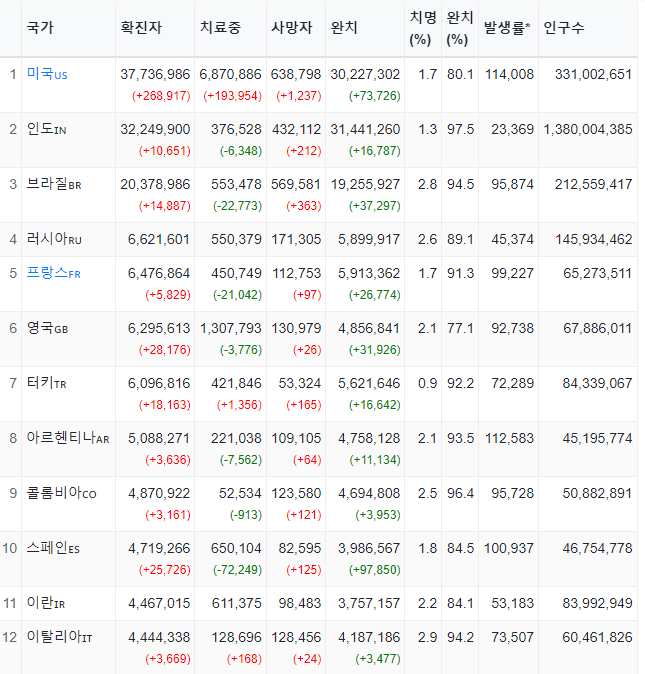Screen dimensions: 645x674
Task: Click Turkey population 84,339,067
Action: point(597,383)
